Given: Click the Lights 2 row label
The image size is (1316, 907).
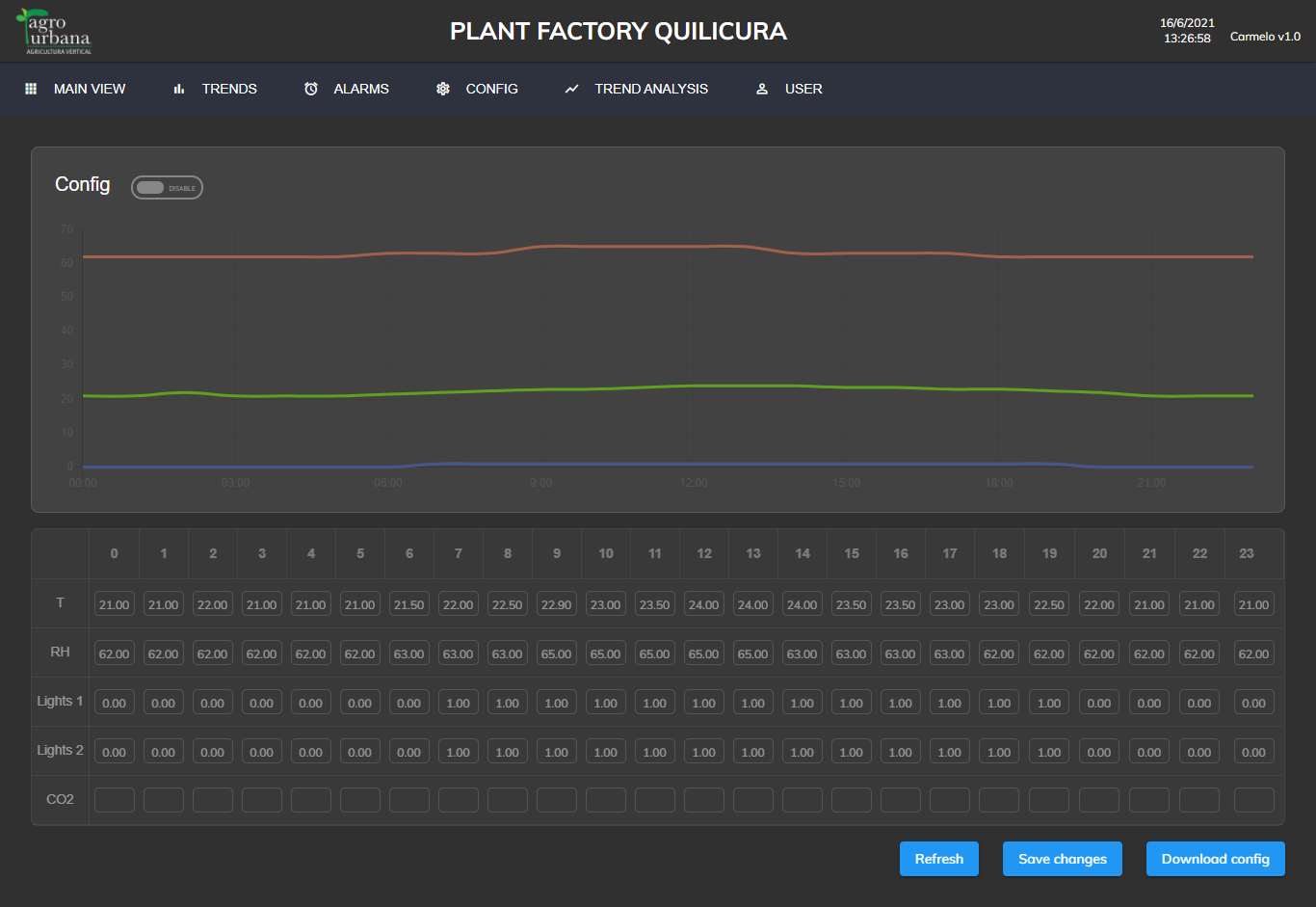Looking at the screenshot, I should pos(60,750).
